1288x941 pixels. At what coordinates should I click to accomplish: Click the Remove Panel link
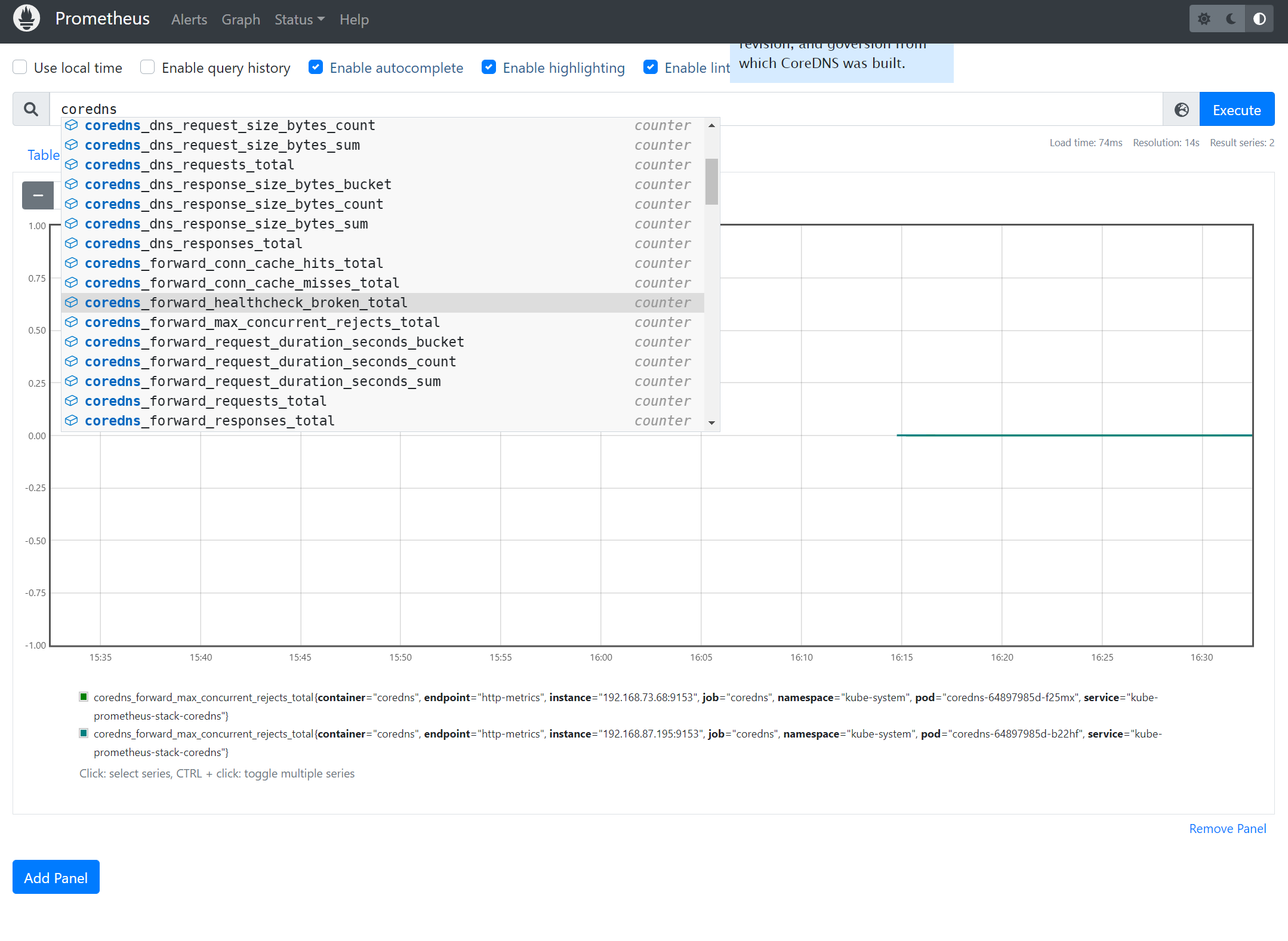[1228, 829]
